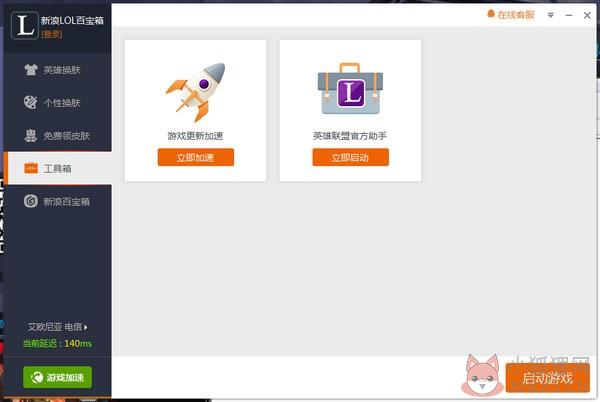
Task: Click the swirl icon beside 新浪百宝箱
Action: click(x=31, y=201)
